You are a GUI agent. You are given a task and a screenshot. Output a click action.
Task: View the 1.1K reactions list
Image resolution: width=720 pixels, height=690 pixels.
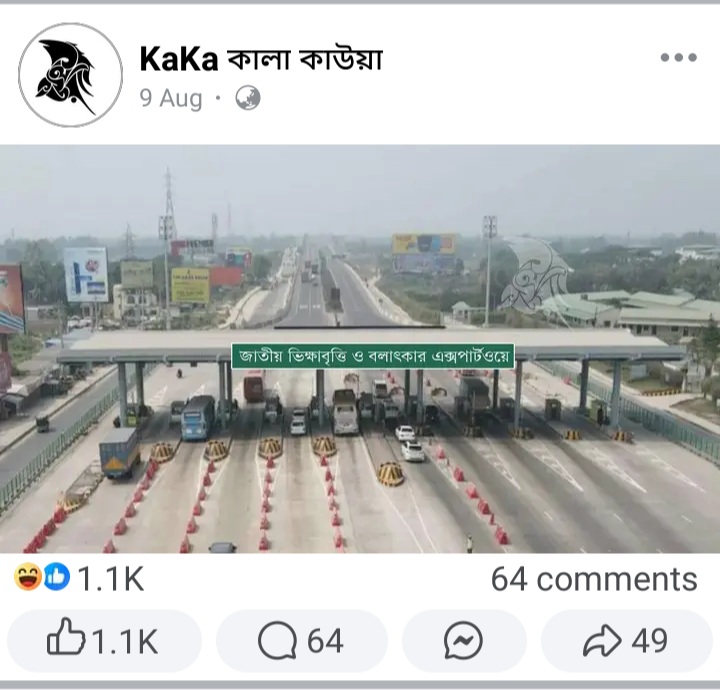112,579
